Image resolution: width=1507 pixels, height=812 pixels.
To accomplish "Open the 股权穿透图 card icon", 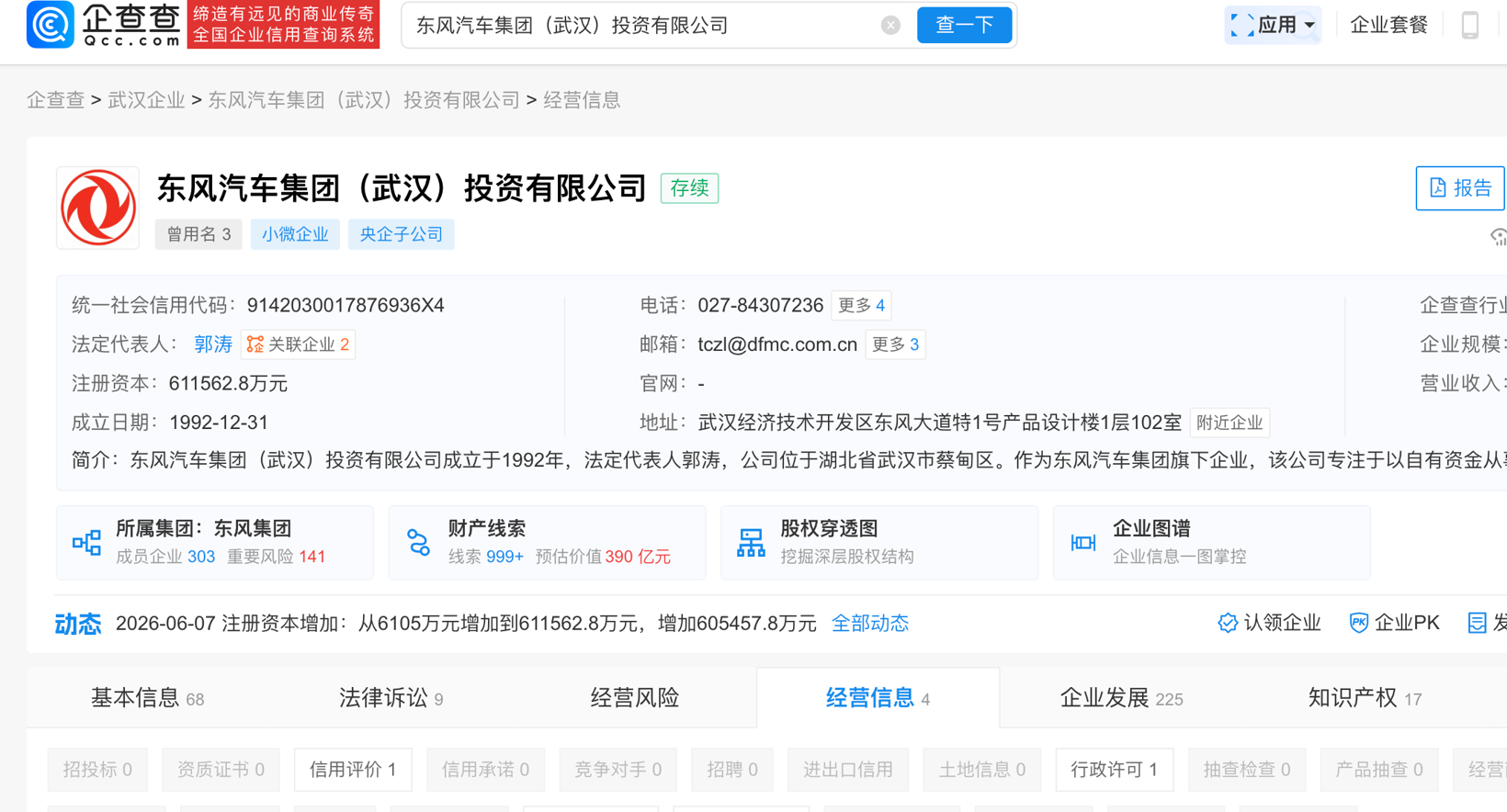I will pyautogui.click(x=751, y=542).
